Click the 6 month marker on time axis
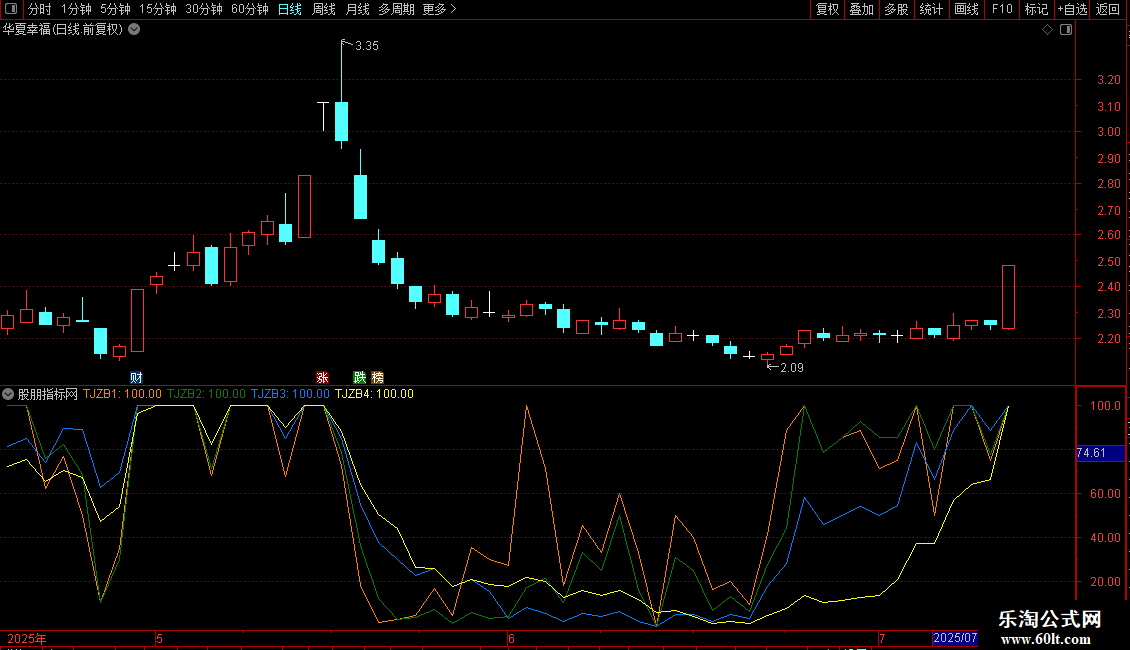1130x650 pixels. [511, 638]
